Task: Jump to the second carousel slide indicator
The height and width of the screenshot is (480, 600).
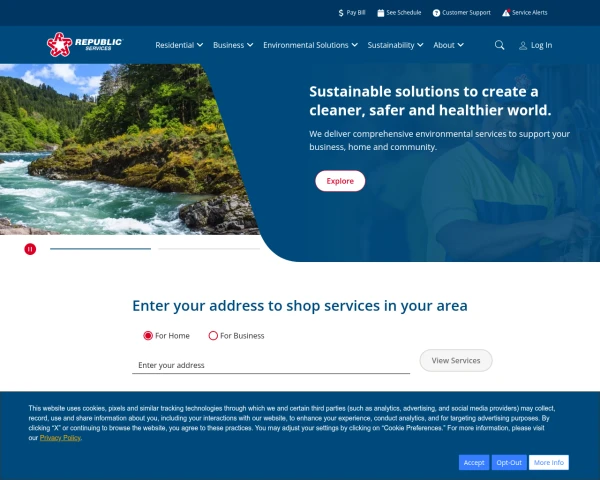Action: 209,249
